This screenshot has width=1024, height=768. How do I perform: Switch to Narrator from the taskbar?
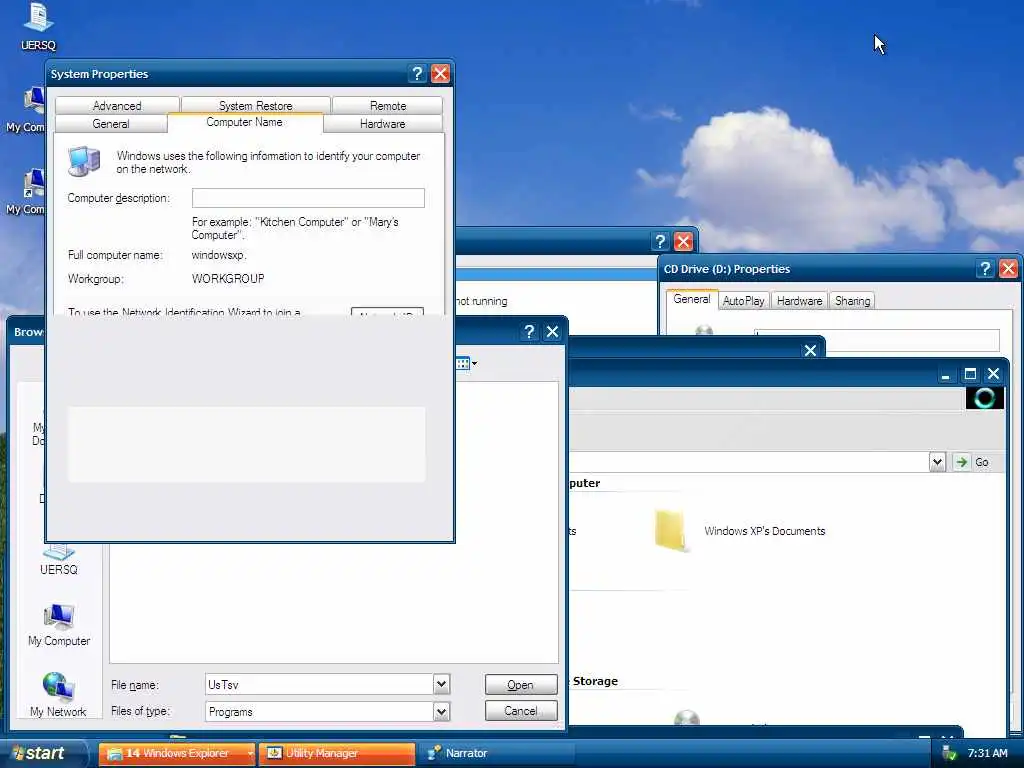[x=496, y=753]
